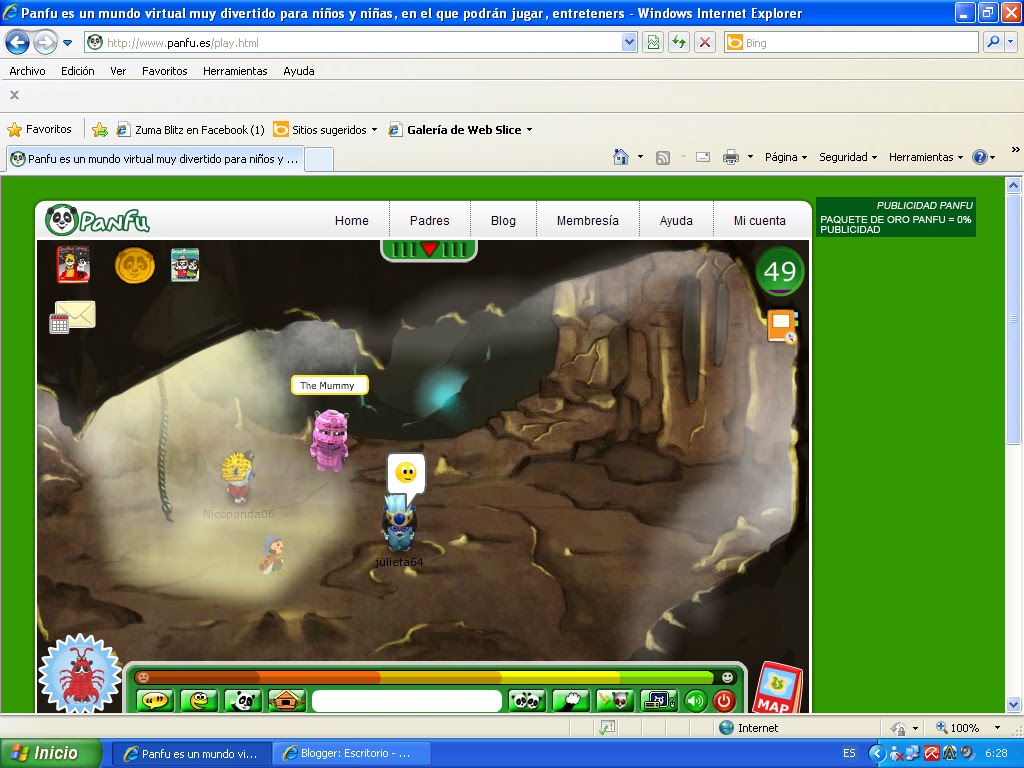Open the two pandas friends list button
The image size is (1024, 768).
click(526, 701)
